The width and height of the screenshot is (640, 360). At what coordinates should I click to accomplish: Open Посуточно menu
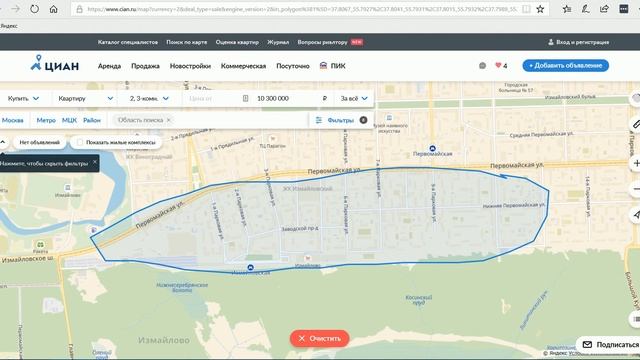click(293, 66)
